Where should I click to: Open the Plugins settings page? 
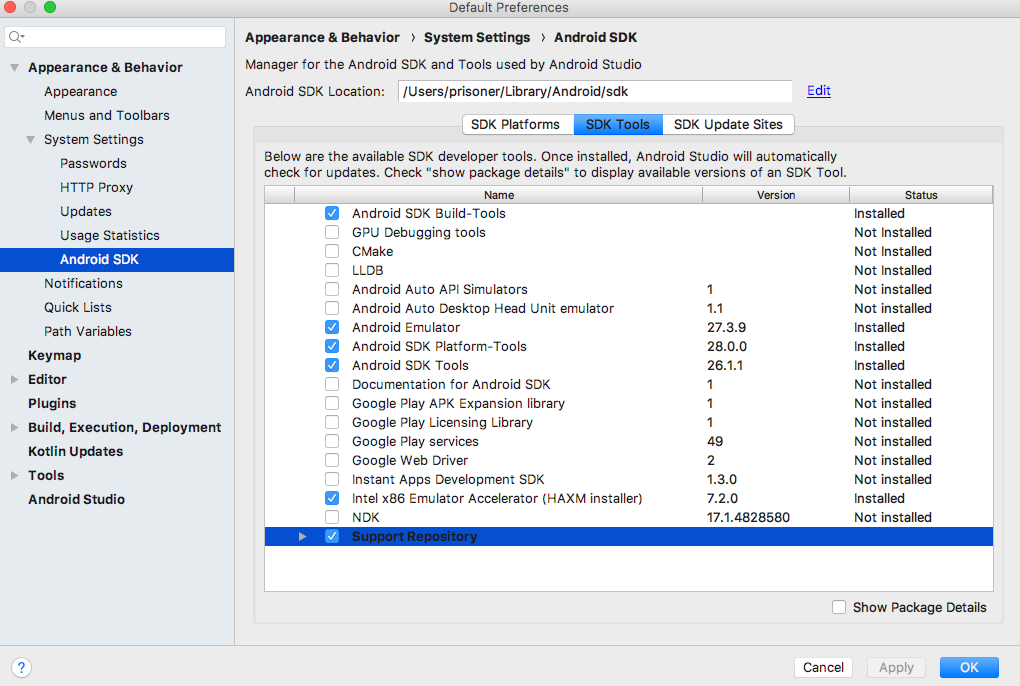coord(52,403)
